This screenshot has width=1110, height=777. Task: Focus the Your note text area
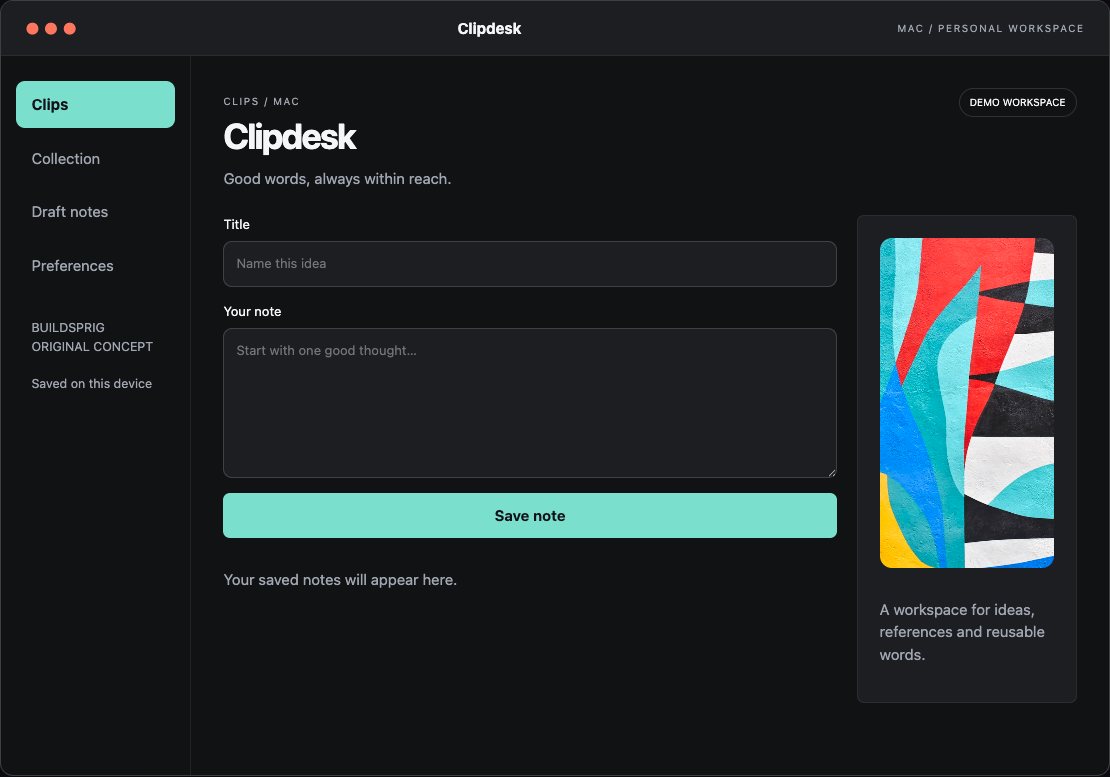click(530, 403)
